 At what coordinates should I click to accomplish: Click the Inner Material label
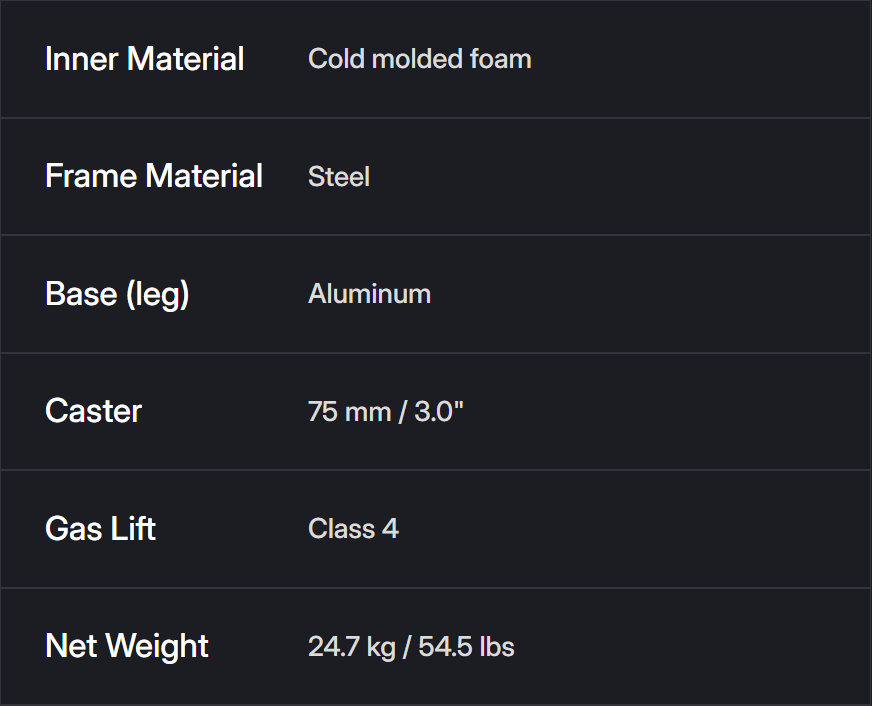tap(144, 59)
